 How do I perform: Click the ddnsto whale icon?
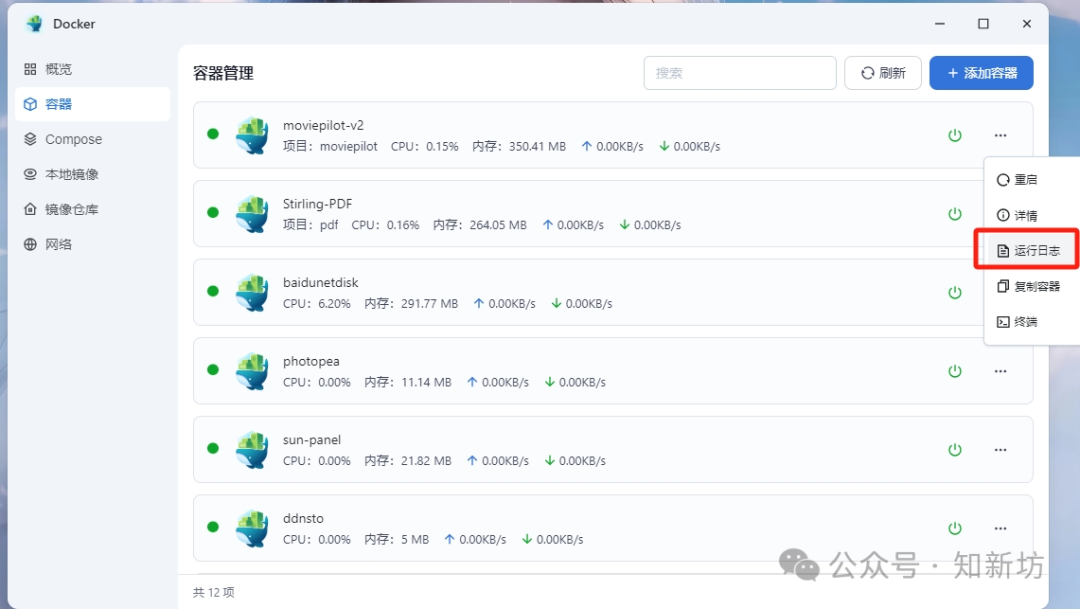pos(252,528)
